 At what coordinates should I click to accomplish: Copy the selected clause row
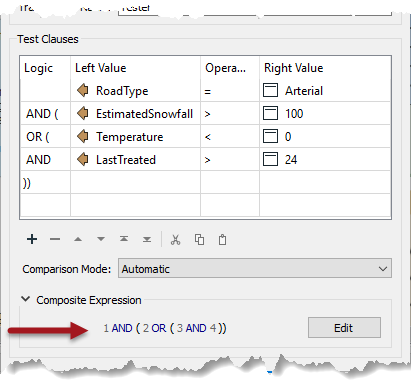click(199, 239)
